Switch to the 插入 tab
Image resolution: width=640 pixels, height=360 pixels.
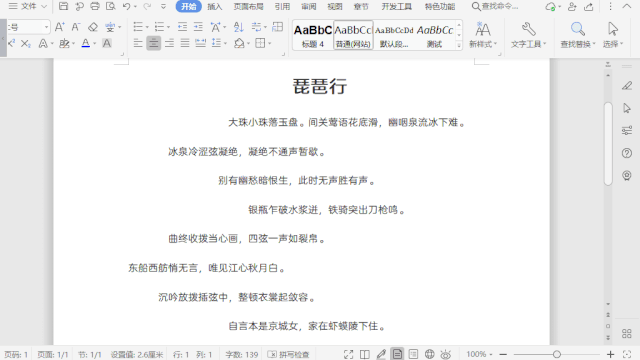(215, 7)
